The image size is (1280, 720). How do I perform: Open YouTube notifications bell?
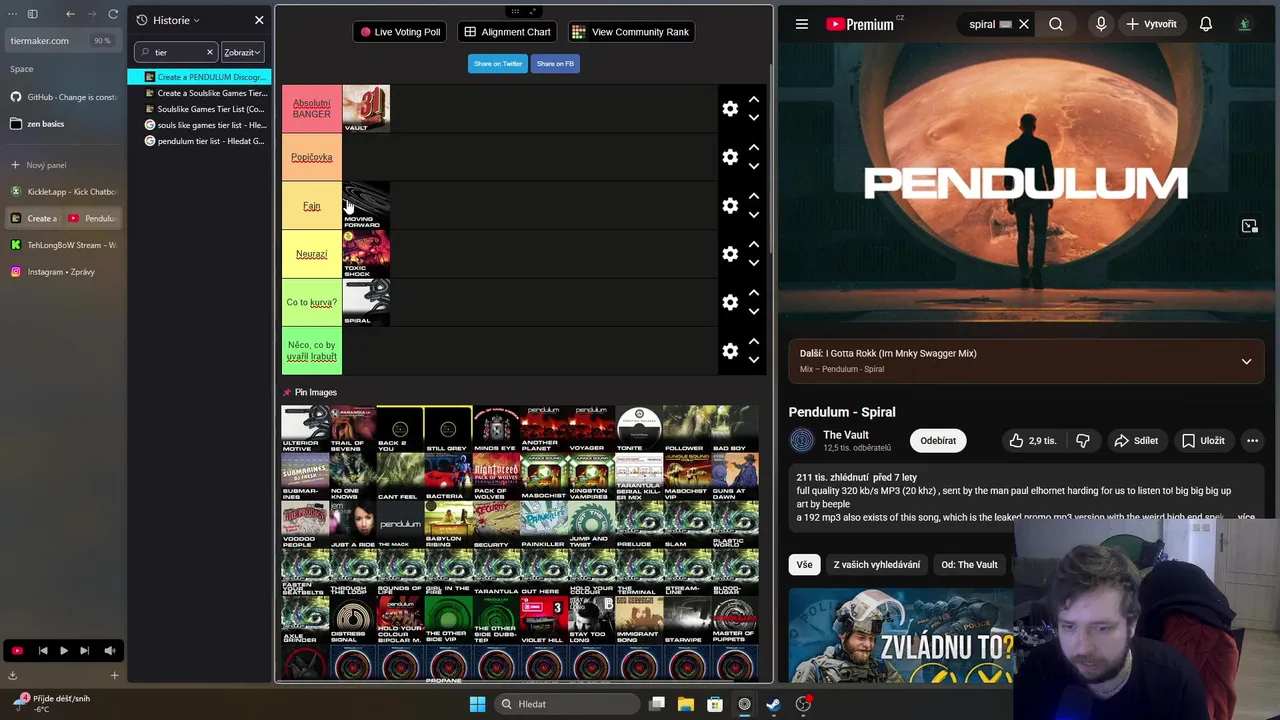(x=1206, y=24)
